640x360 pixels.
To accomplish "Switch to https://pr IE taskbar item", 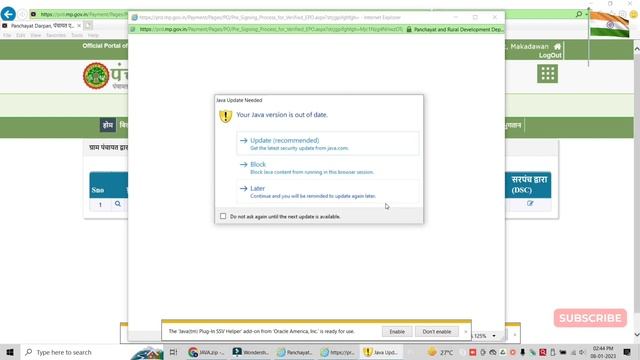I will tap(338, 352).
